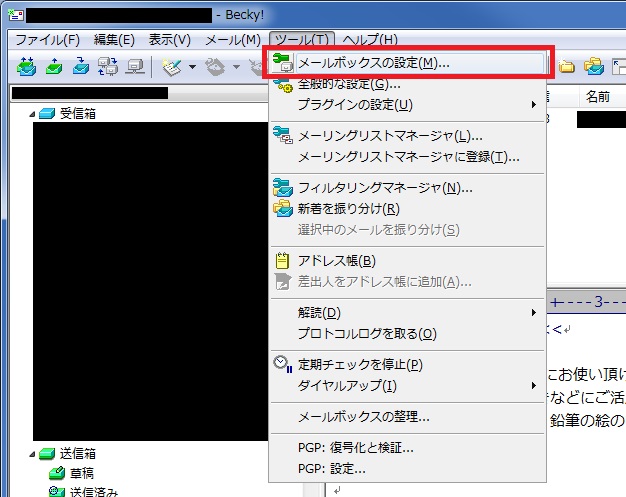Click the greyed-out reply toolbar icon
The image size is (626, 497).
coord(216,67)
